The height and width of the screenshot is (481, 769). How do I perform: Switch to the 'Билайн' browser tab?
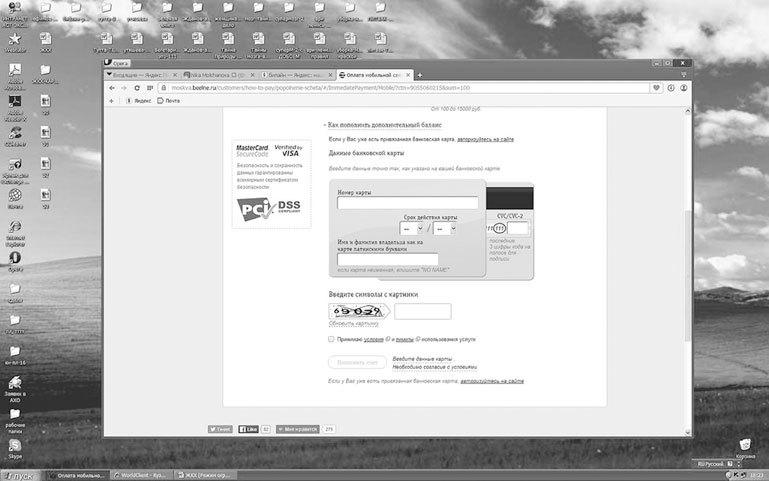click(295, 75)
